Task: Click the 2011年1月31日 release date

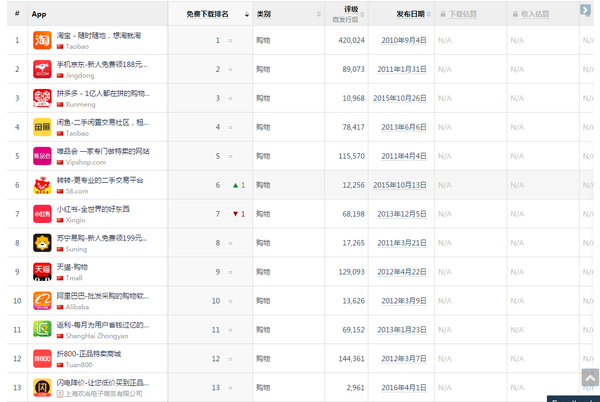Action: click(402, 69)
